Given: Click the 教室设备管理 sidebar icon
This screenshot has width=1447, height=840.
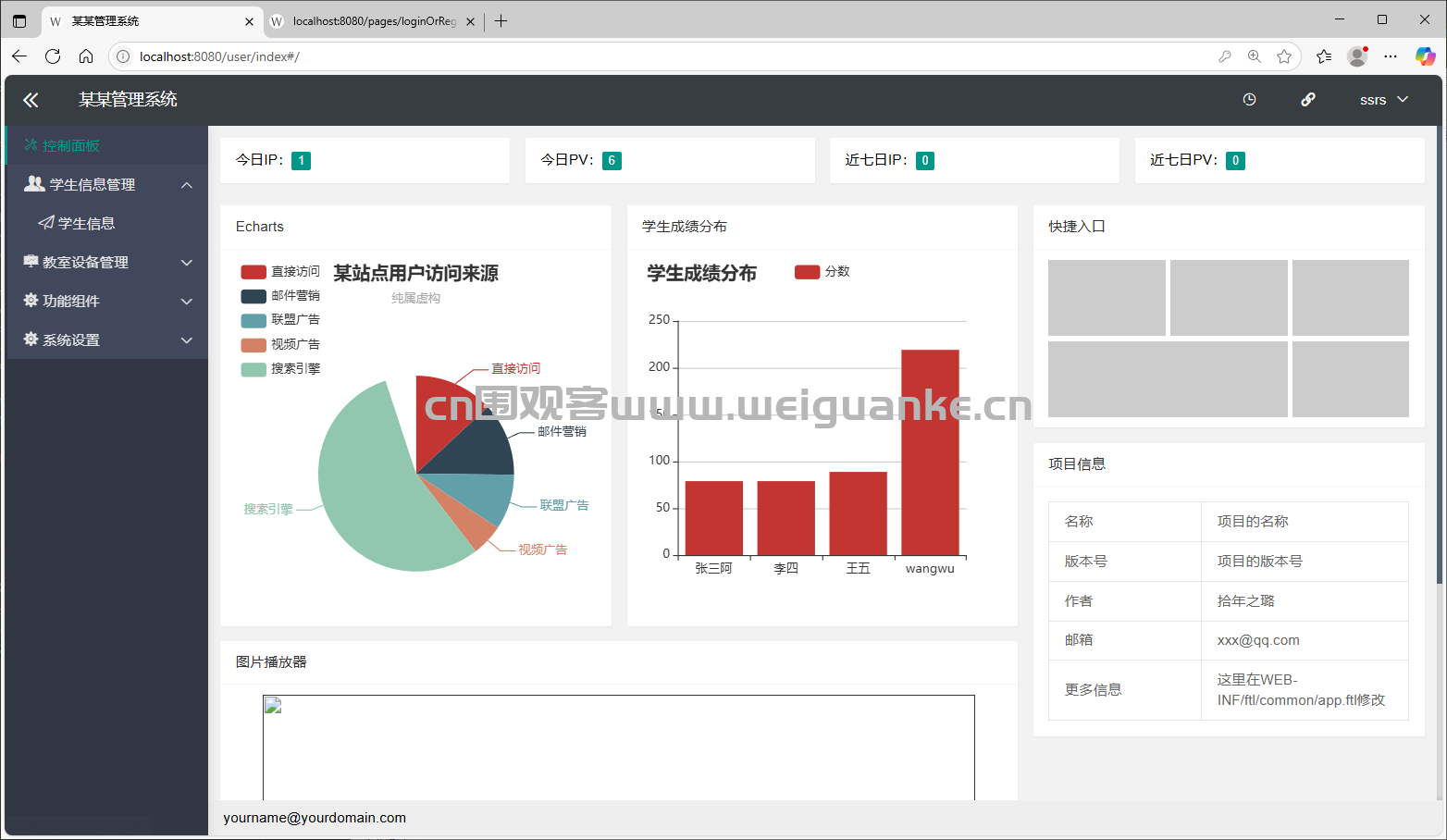Looking at the screenshot, I should click(x=31, y=262).
